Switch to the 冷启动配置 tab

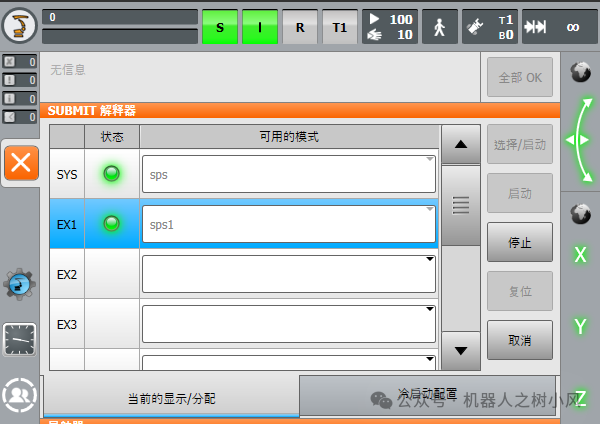(427, 394)
